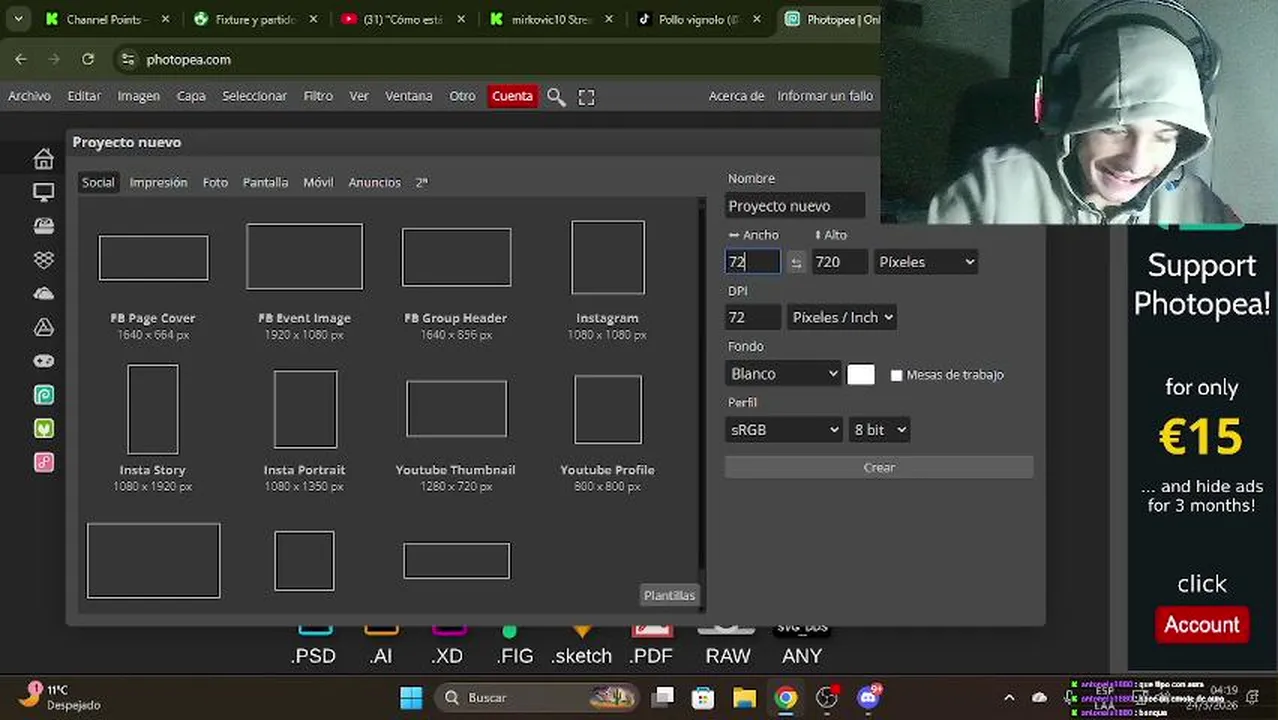Select the FB Page Cover template
This screenshot has height=720, width=1278.
point(153,285)
